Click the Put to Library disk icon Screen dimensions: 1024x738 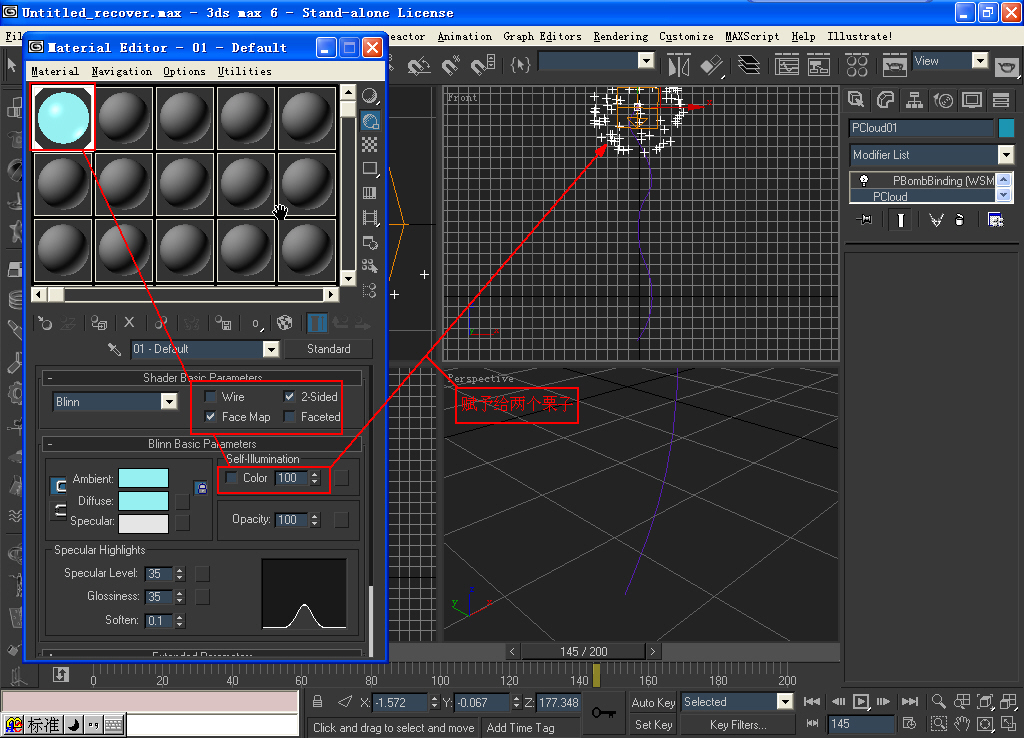coord(223,323)
